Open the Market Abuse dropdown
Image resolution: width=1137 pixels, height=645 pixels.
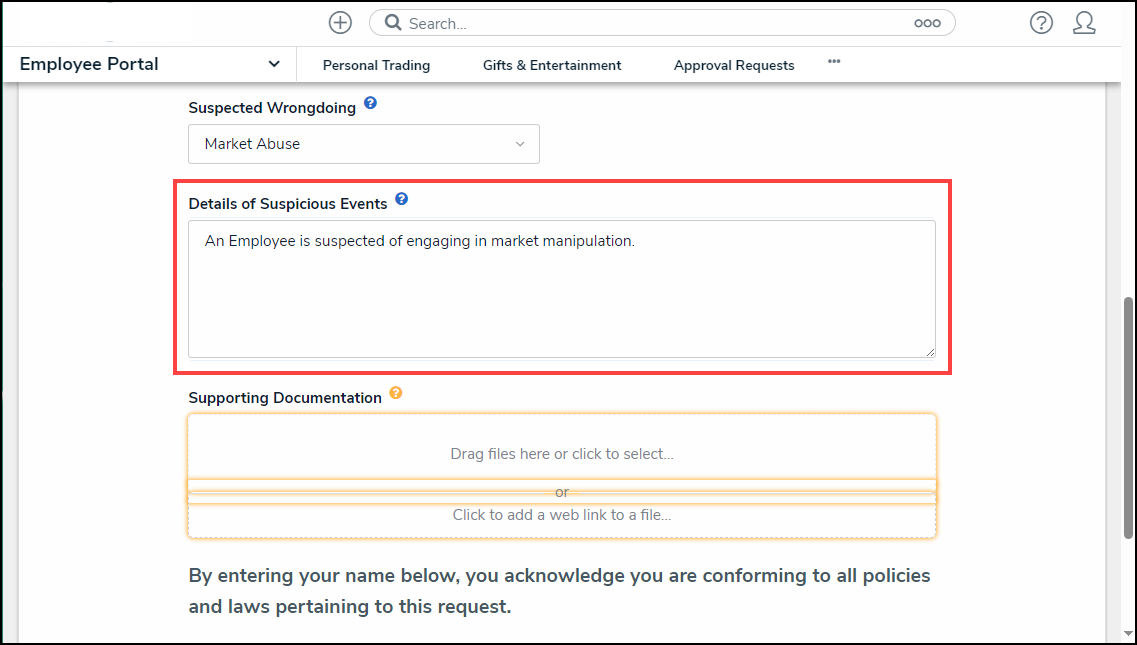(364, 144)
